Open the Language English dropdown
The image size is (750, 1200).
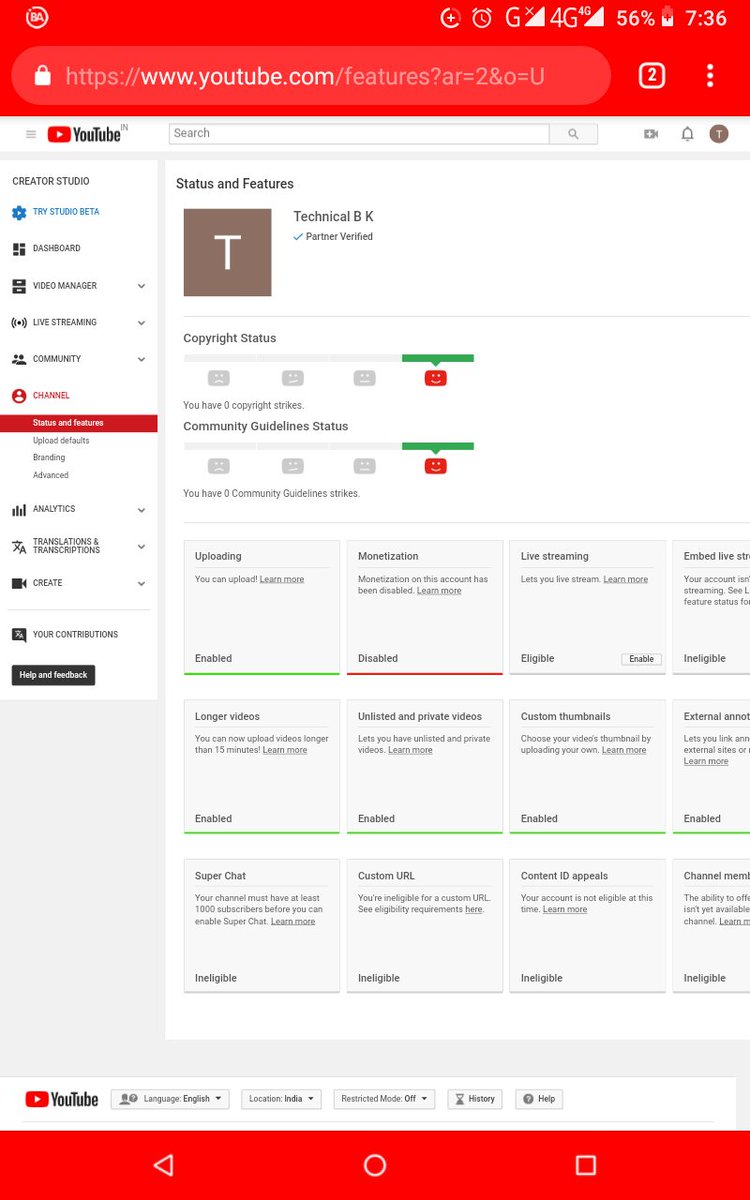pyautogui.click(x=170, y=1099)
